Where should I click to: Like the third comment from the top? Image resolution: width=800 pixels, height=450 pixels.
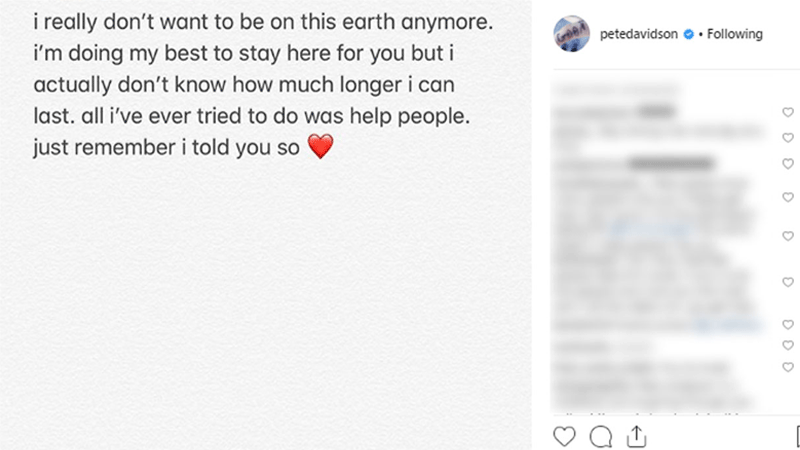click(x=788, y=163)
